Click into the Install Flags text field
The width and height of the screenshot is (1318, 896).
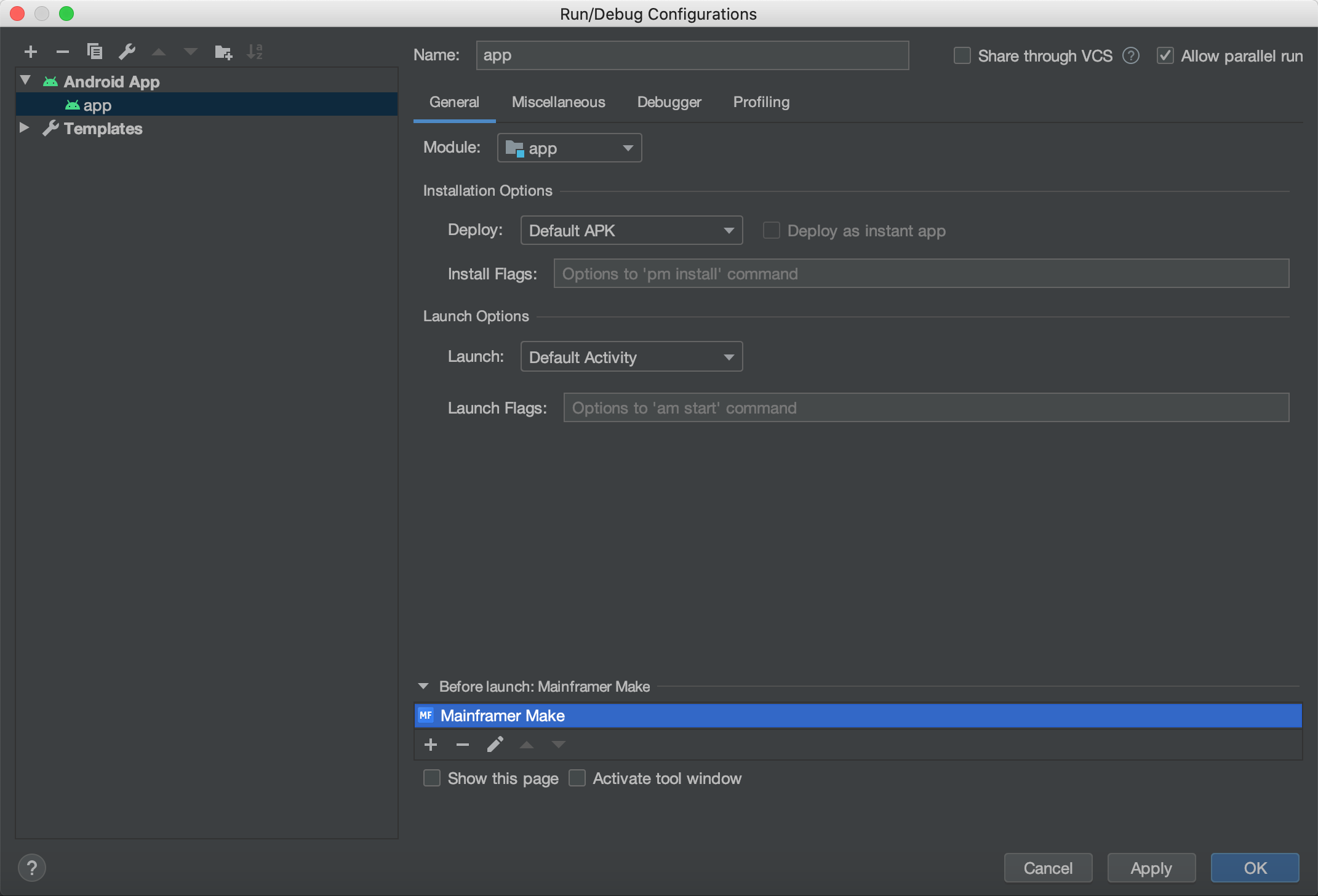click(921, 274)
